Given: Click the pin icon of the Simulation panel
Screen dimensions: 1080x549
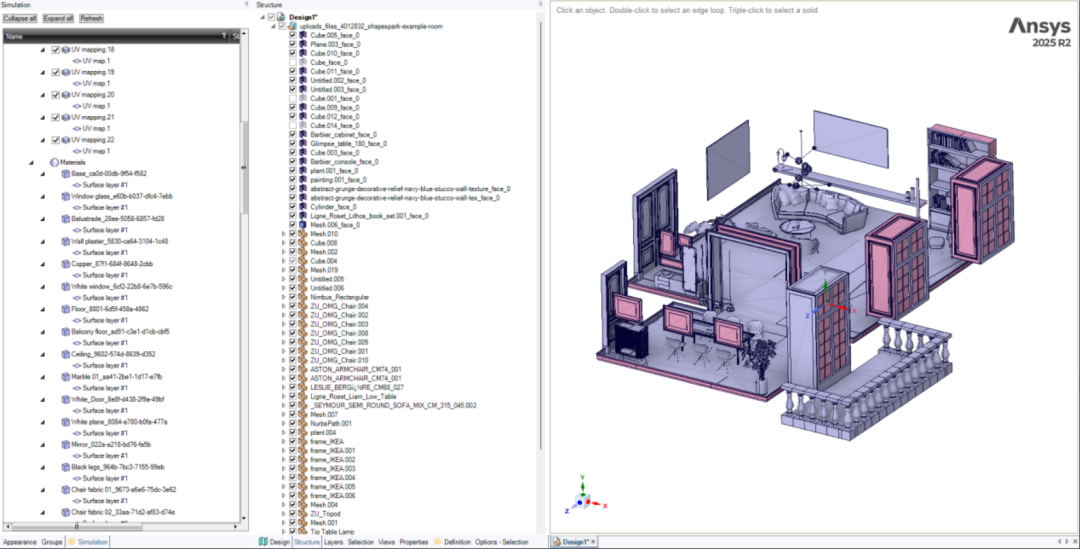Looking at the screenshot, I should [x=247, y=4].
